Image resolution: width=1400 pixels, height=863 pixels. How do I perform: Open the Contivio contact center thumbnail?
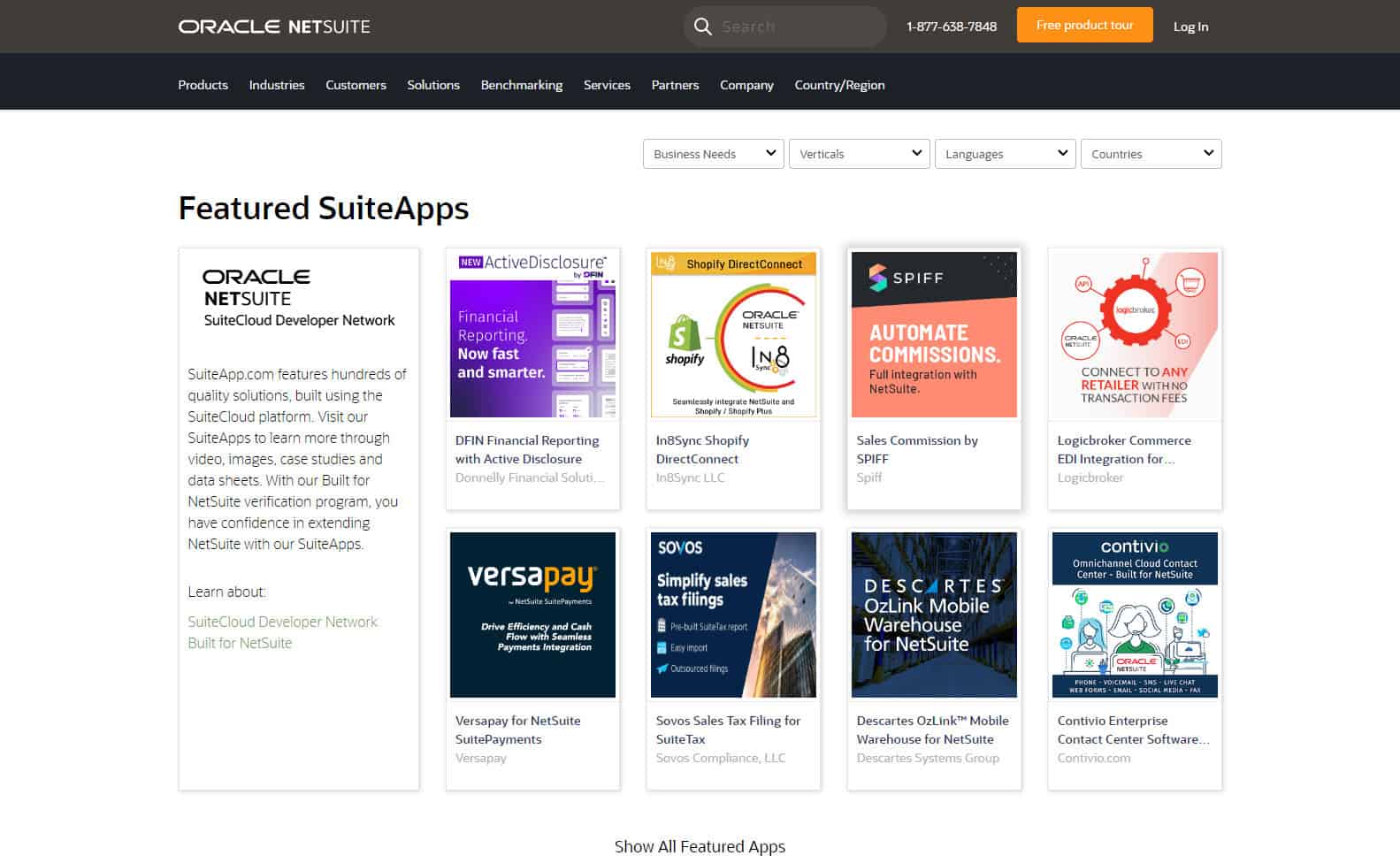1135,615
